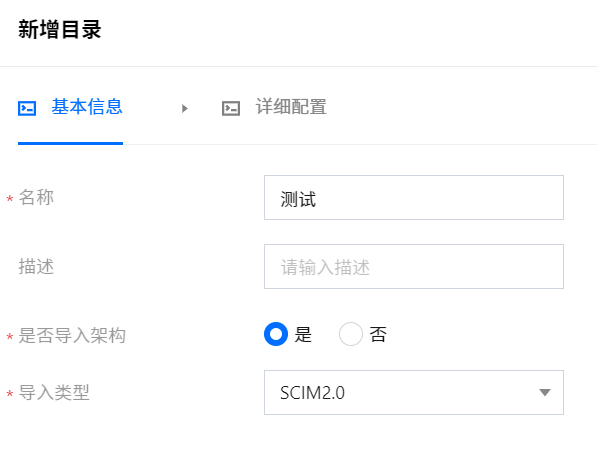Click the terminal icon beside 基本信息
597x468 pixels.
27,108
